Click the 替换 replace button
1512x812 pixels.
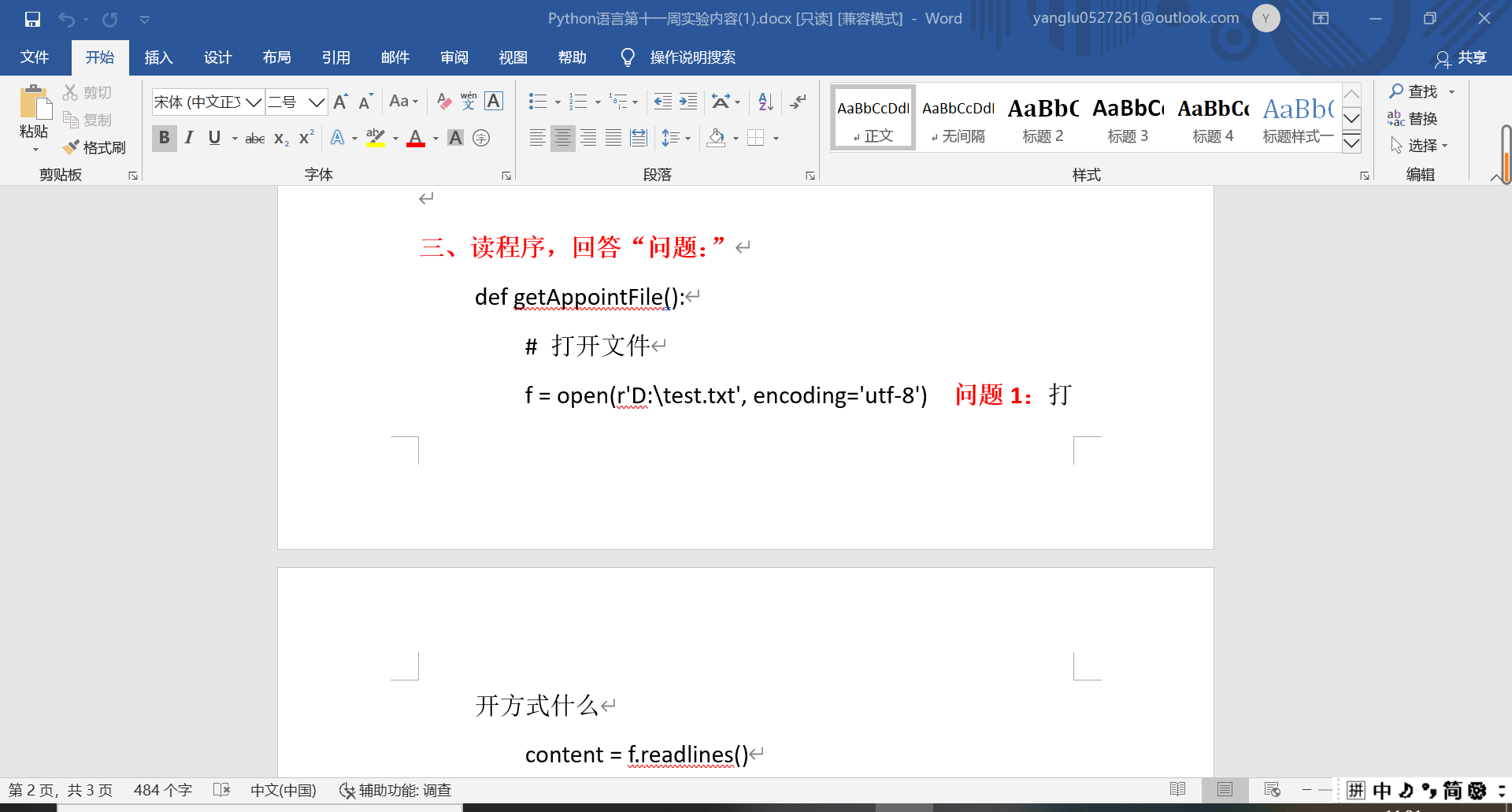[x=1413, y=119]
